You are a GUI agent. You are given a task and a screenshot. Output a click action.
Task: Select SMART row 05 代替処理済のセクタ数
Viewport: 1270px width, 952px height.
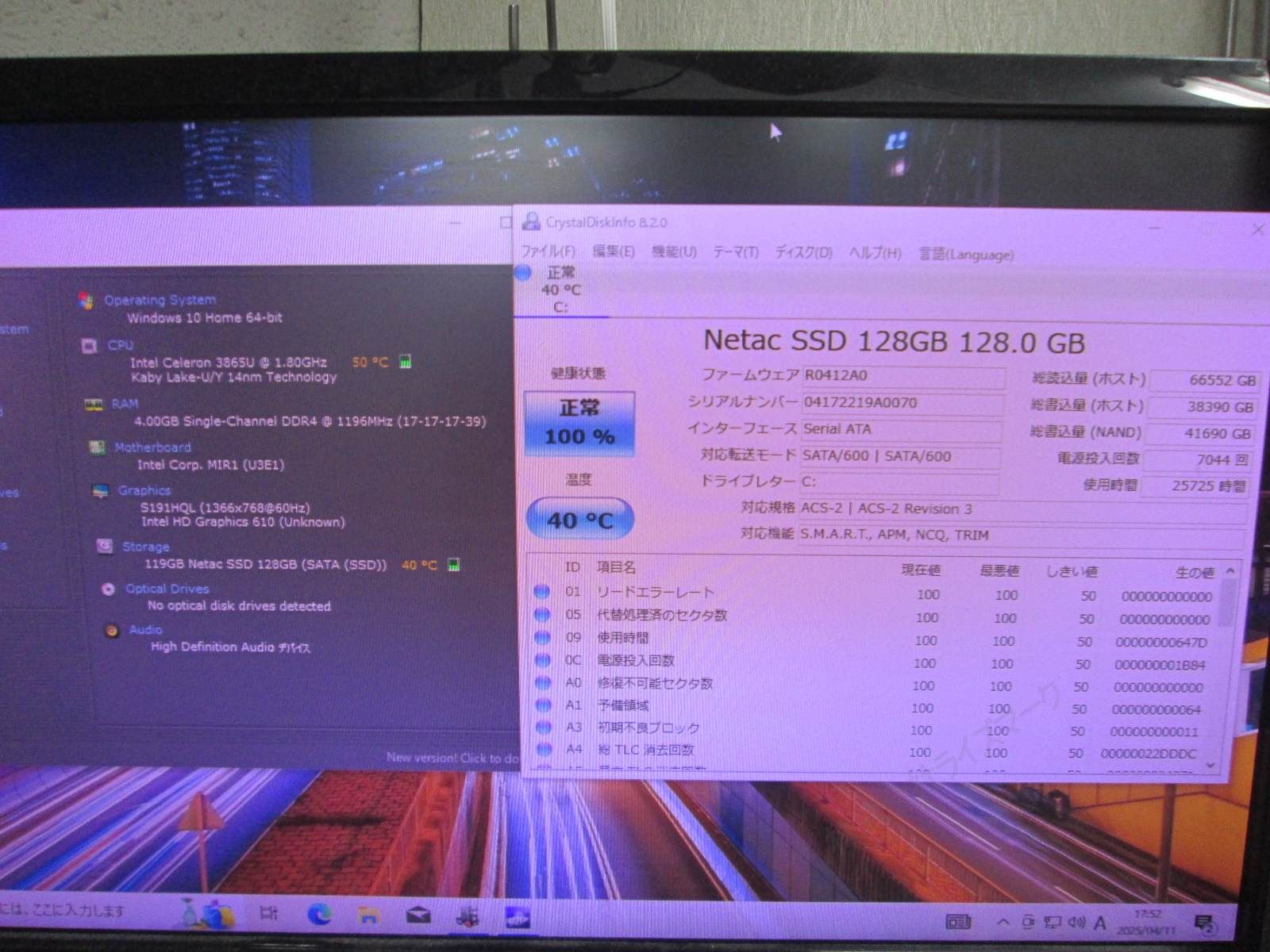click(x=873, y=616)
